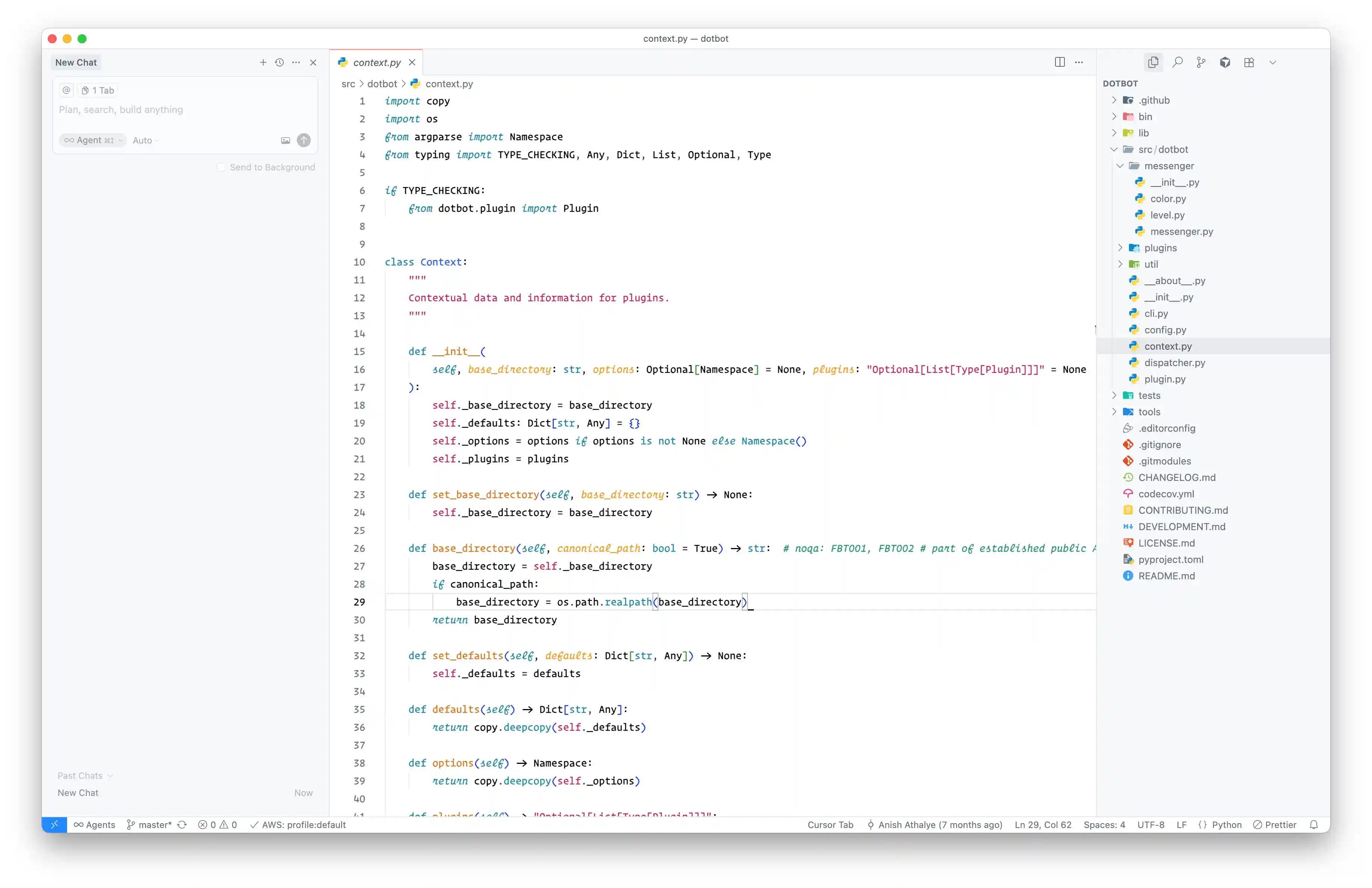Click the @ context icon in chat input
1372x888 pixels.
click(66, 91)
